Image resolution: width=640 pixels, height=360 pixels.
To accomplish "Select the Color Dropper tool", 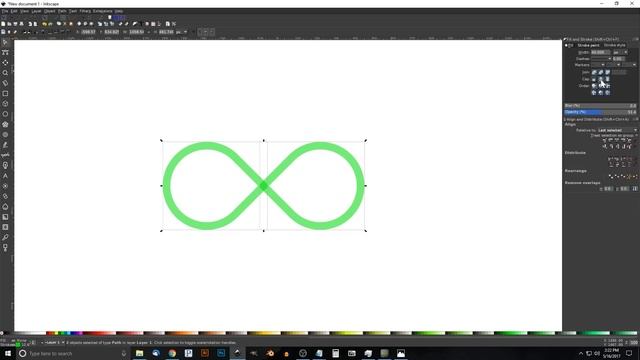I will point(5,237).
